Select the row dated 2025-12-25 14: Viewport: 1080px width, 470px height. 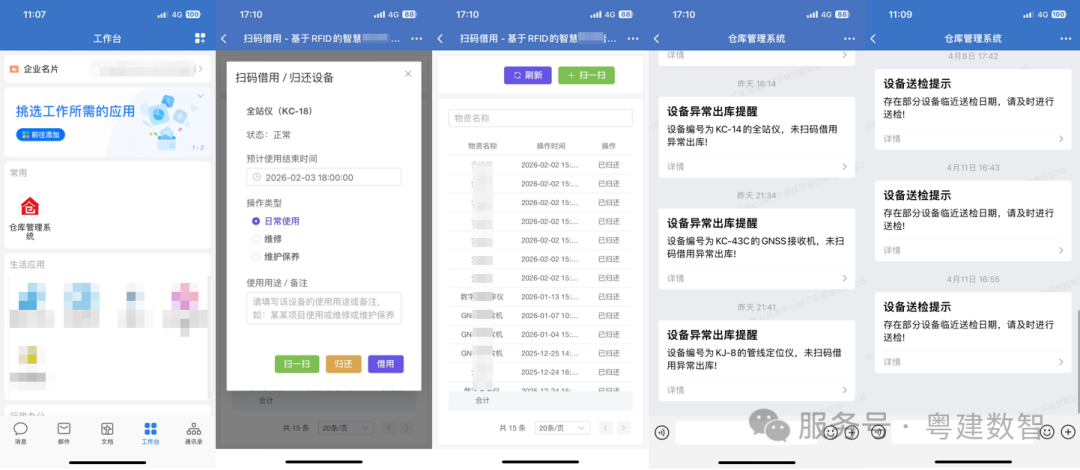pos(540,353)
